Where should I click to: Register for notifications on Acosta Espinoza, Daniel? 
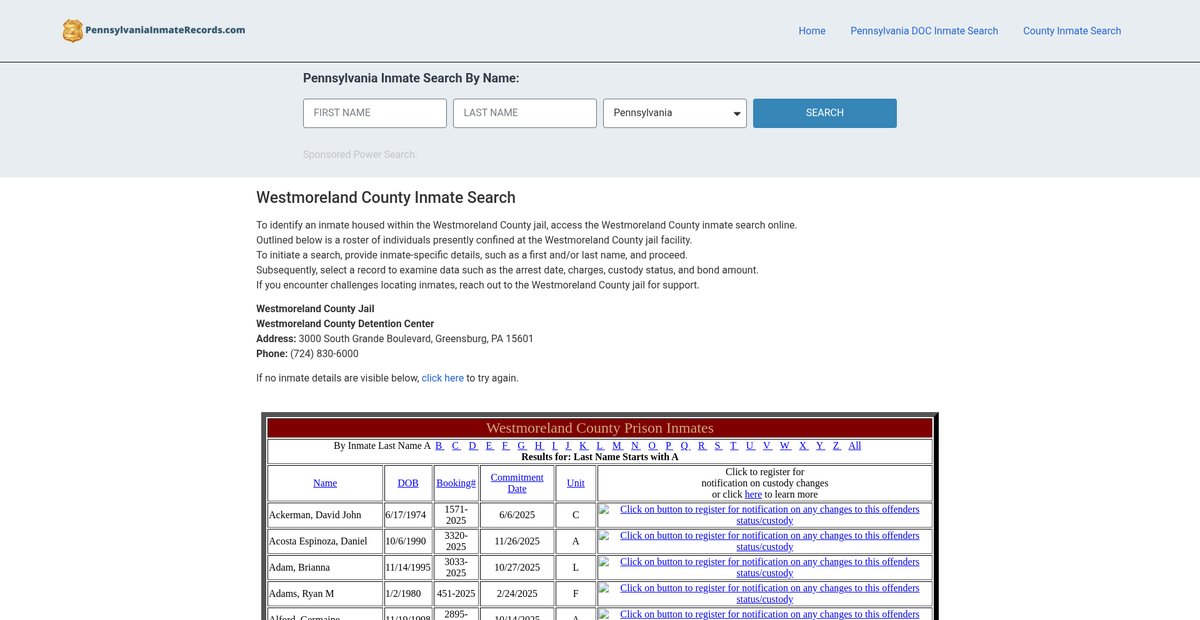[765, 541]
